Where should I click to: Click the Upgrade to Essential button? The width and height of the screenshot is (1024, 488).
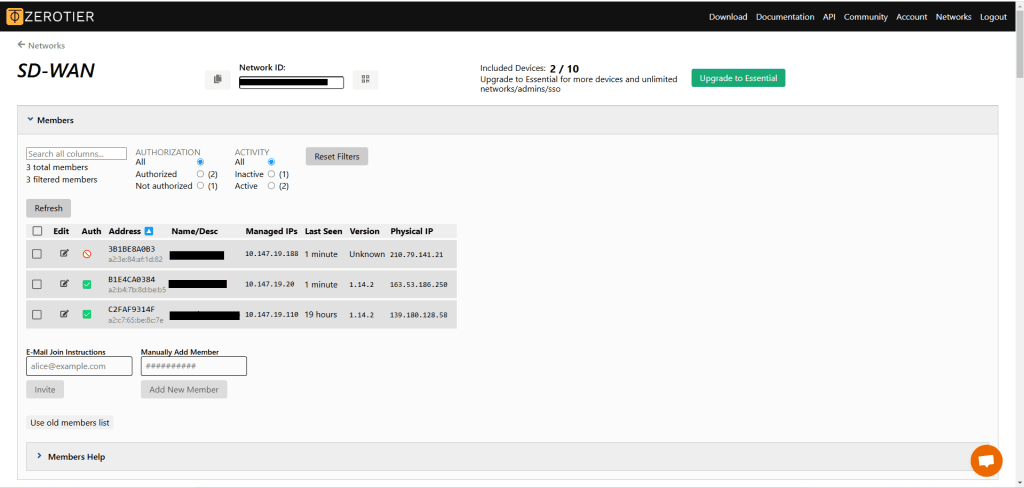pos(738,78)
